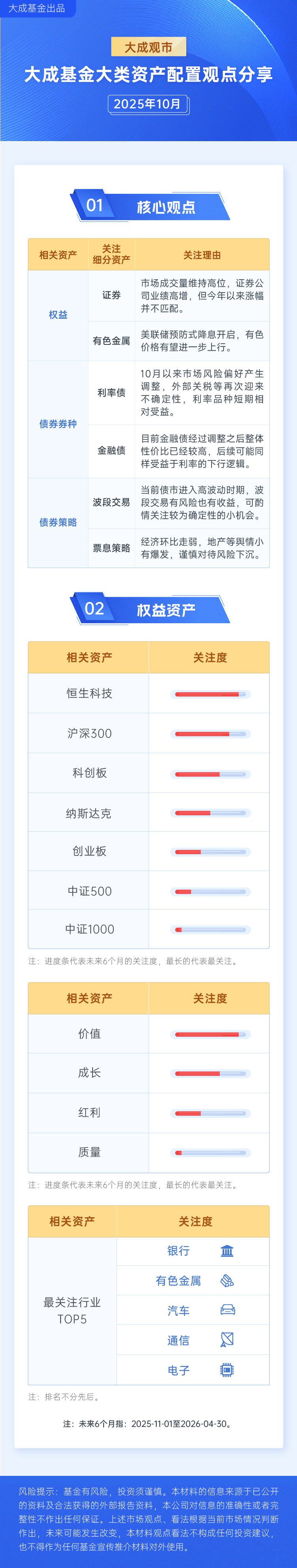Click the 关注理由 column header
The height and width of the screenshot is (1568, 297).
pyautogui.click(x=202, y=255)
